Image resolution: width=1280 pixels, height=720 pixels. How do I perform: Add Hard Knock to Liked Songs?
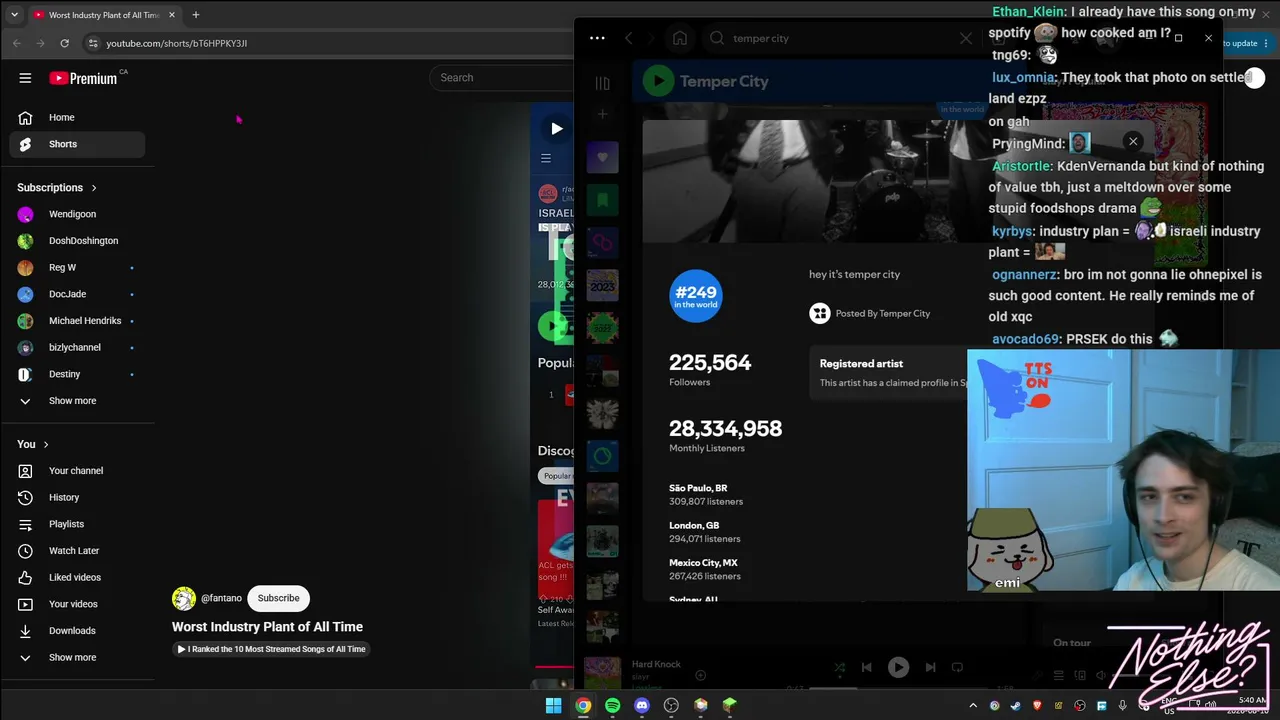click(x=700, y=675)
